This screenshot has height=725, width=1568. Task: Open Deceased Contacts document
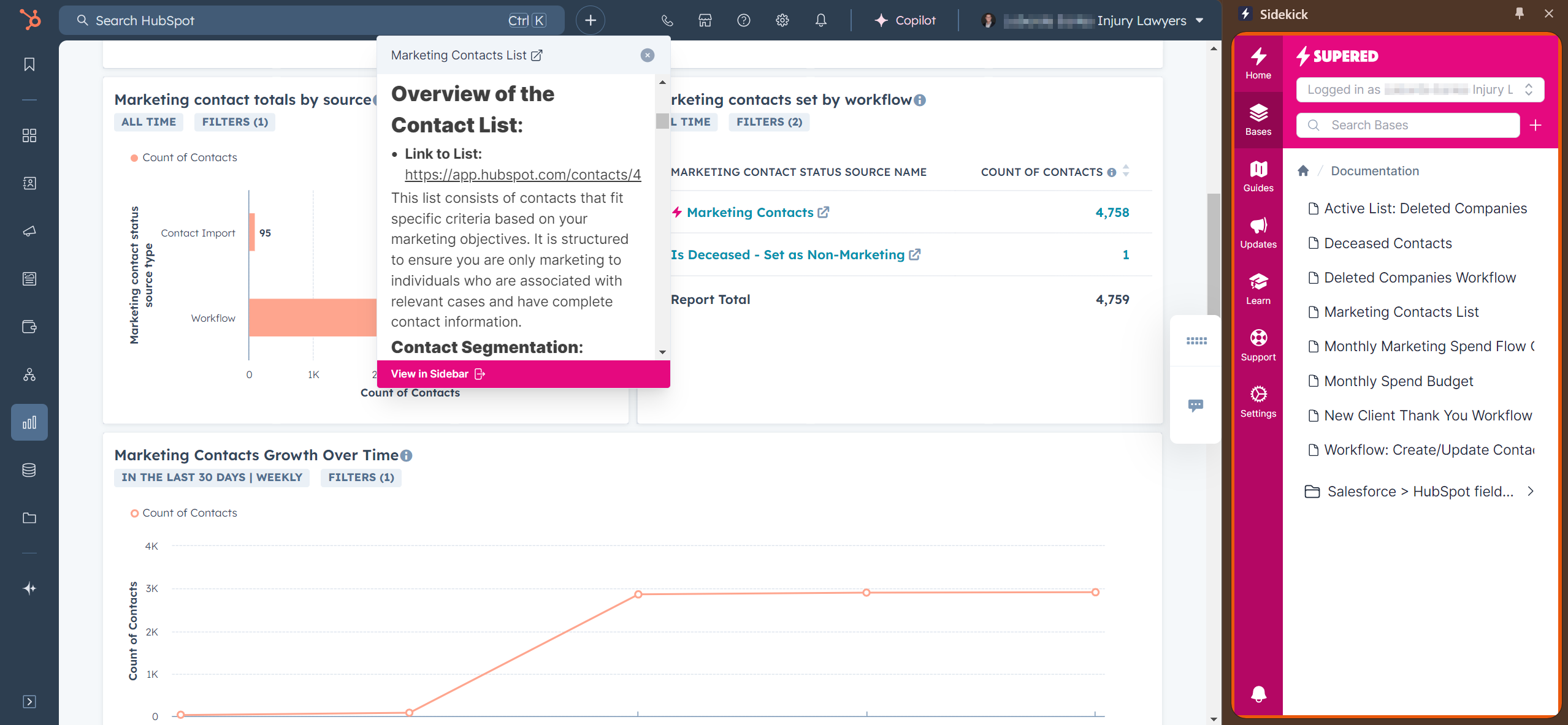pos(1380,243)
